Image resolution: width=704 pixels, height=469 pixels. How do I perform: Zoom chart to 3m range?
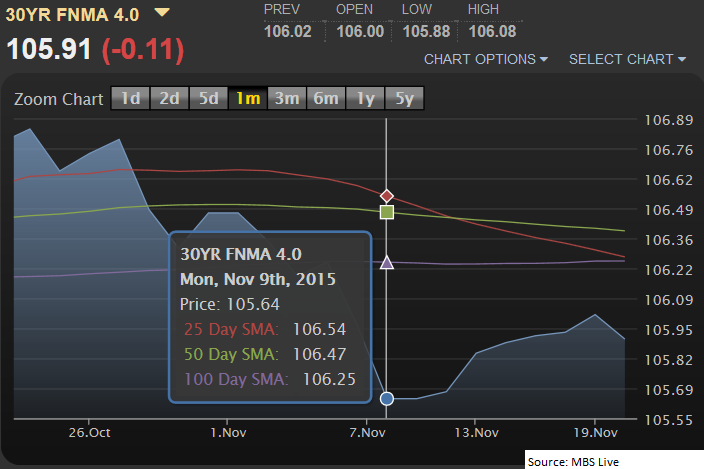[287, 98]
